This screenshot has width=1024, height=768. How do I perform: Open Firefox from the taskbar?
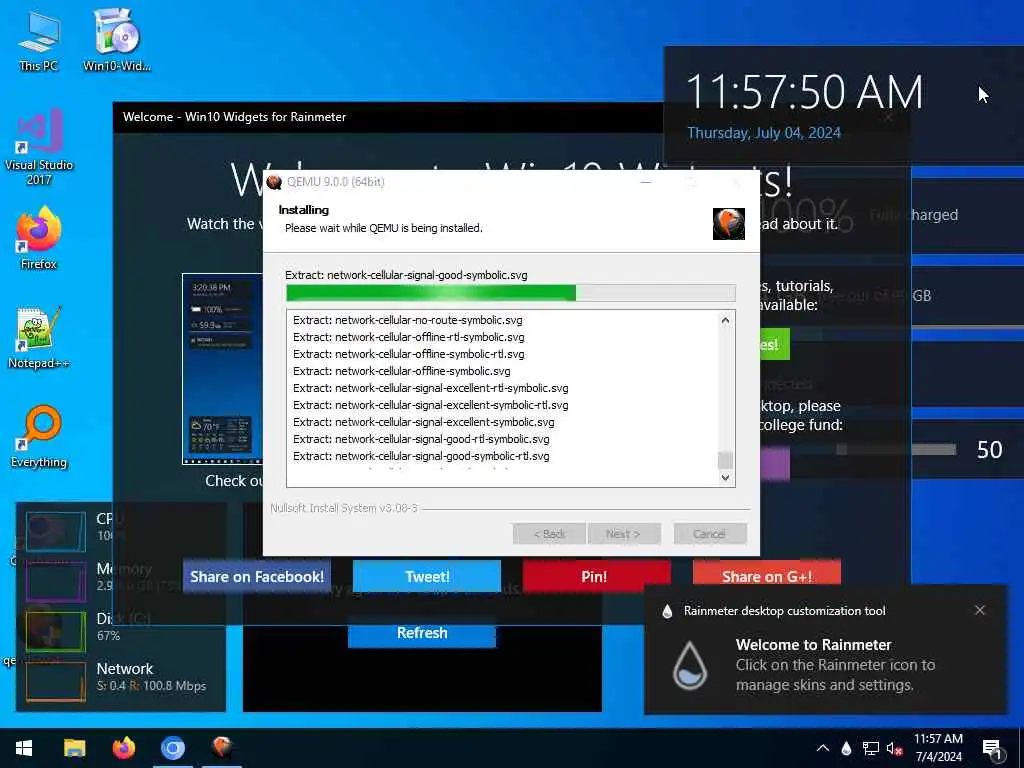(x=123, y=748)
